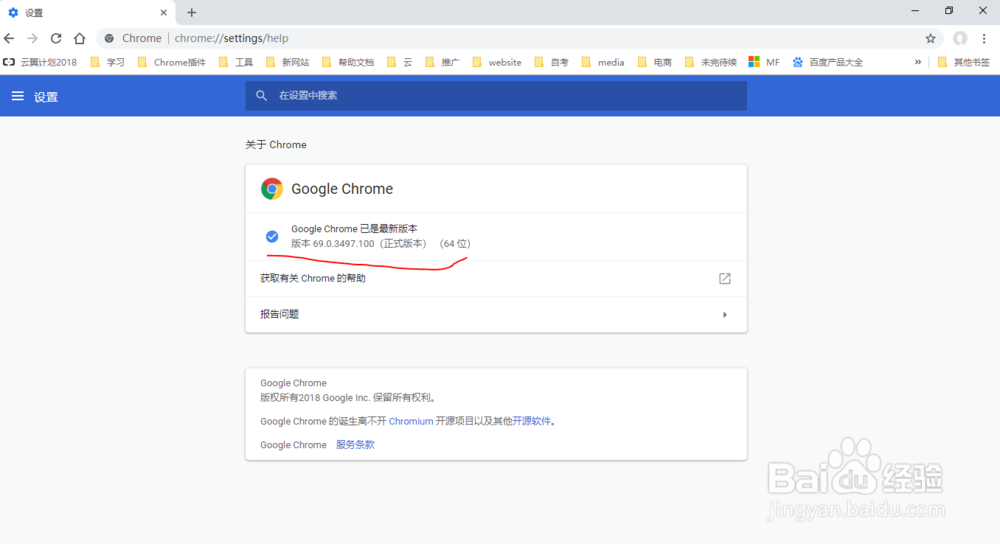1000x544 pixels.
Task: Open the 自考 bookmark folder
Action: [551, 62]
